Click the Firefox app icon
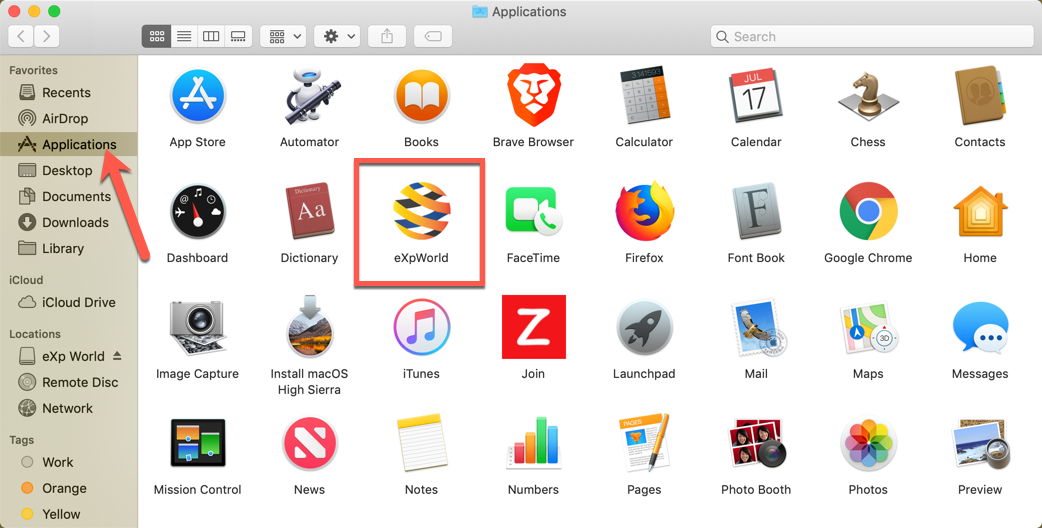Screen dimensions: 1042x528 coord(644,211)
